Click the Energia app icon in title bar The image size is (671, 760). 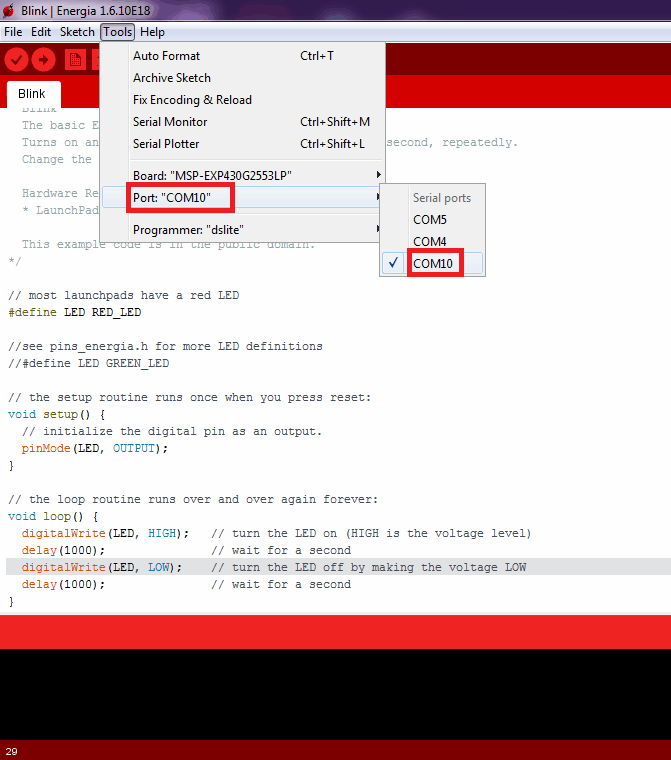click(9, 9)
